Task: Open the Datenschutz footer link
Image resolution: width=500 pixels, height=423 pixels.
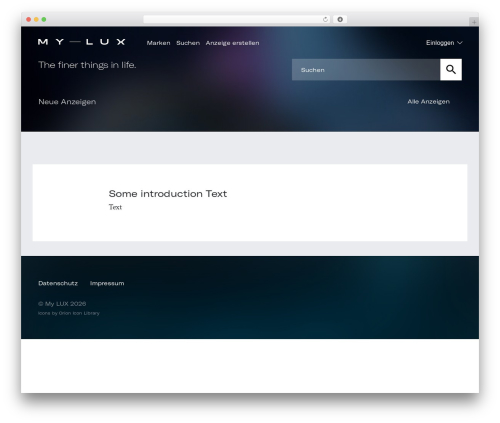Action: (x=58, y=283)
